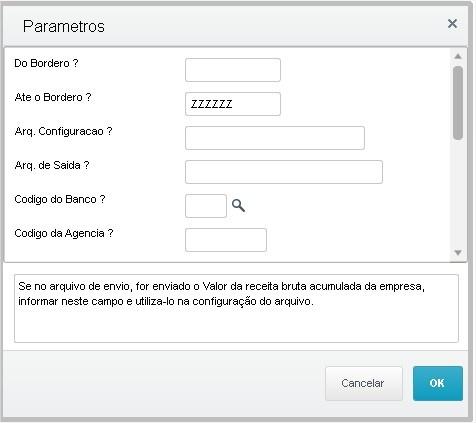Click the vertical scrollbar thumb
This screenshot has width=476, height=423.
coord(458,103)
